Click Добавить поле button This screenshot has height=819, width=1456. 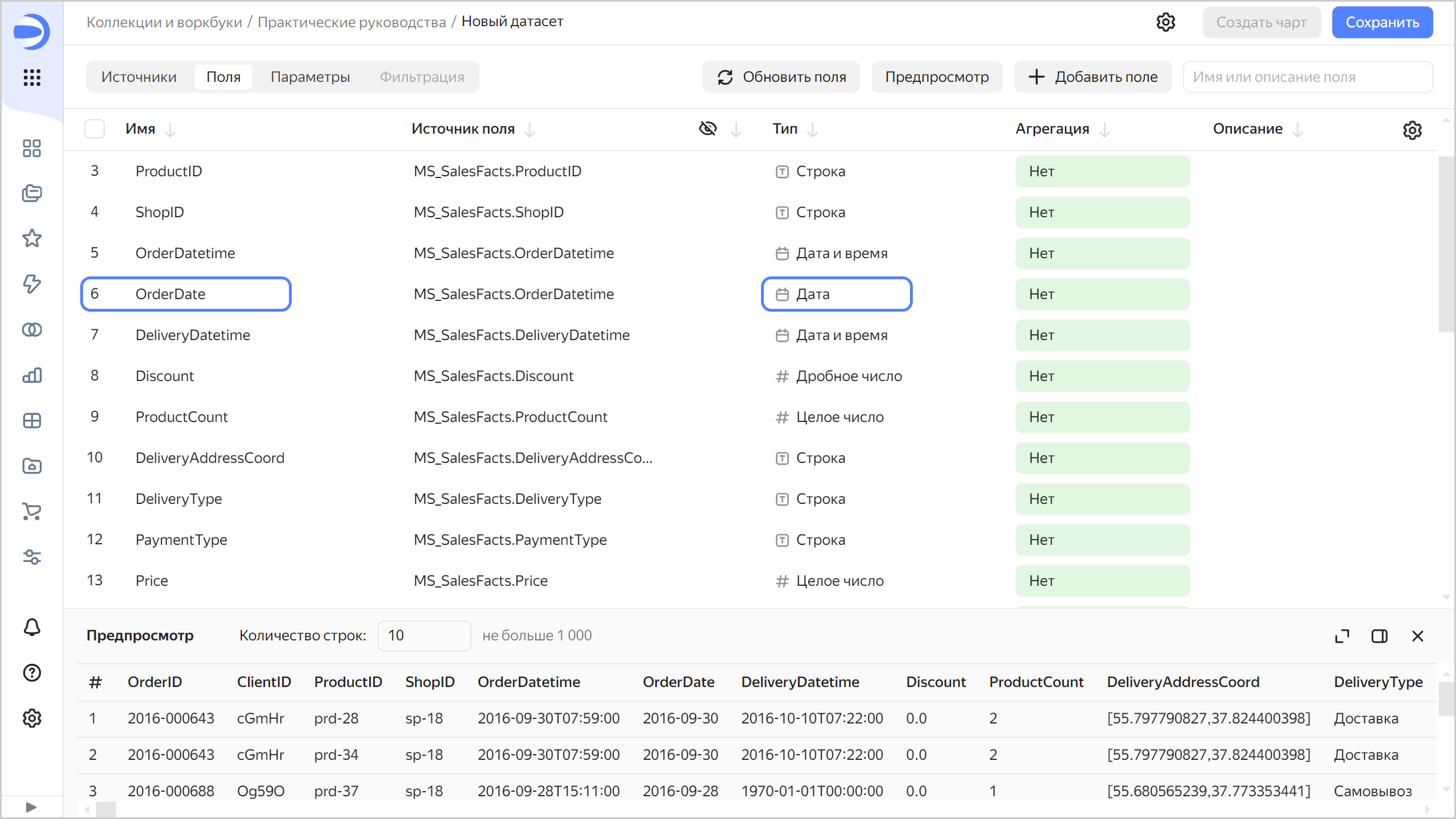click(x=1093, y=77)
